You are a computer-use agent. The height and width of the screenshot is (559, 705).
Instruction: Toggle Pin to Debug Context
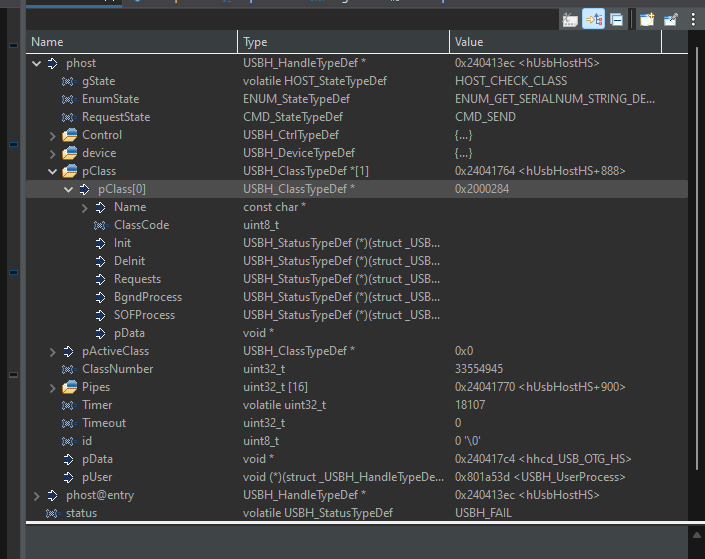click(x=670, y=19)
